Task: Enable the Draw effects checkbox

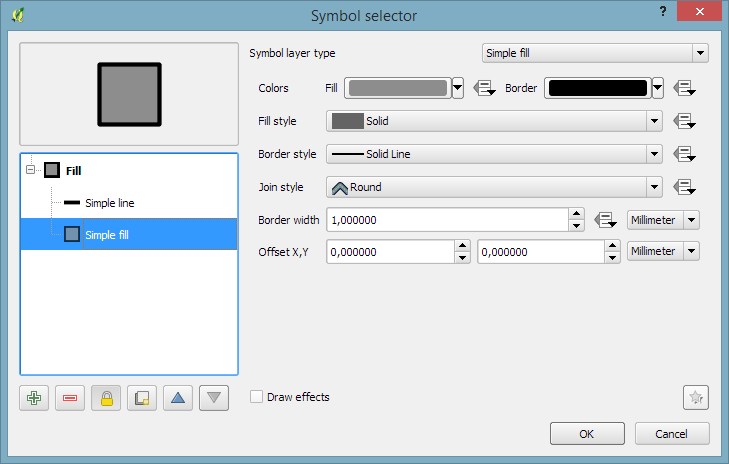Action: [x=257, y=397]
